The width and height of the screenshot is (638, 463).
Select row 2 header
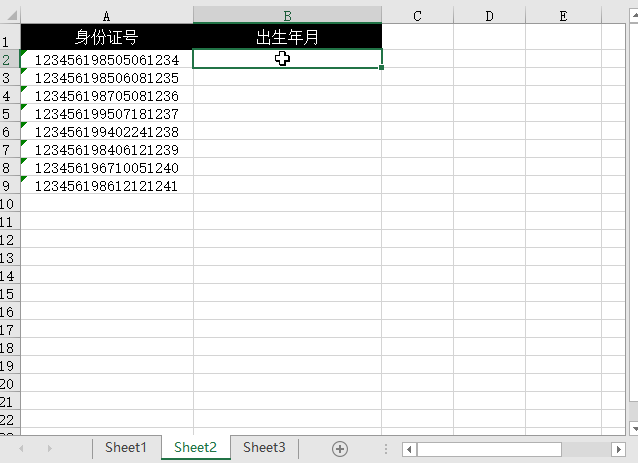(x=10, y=59)
